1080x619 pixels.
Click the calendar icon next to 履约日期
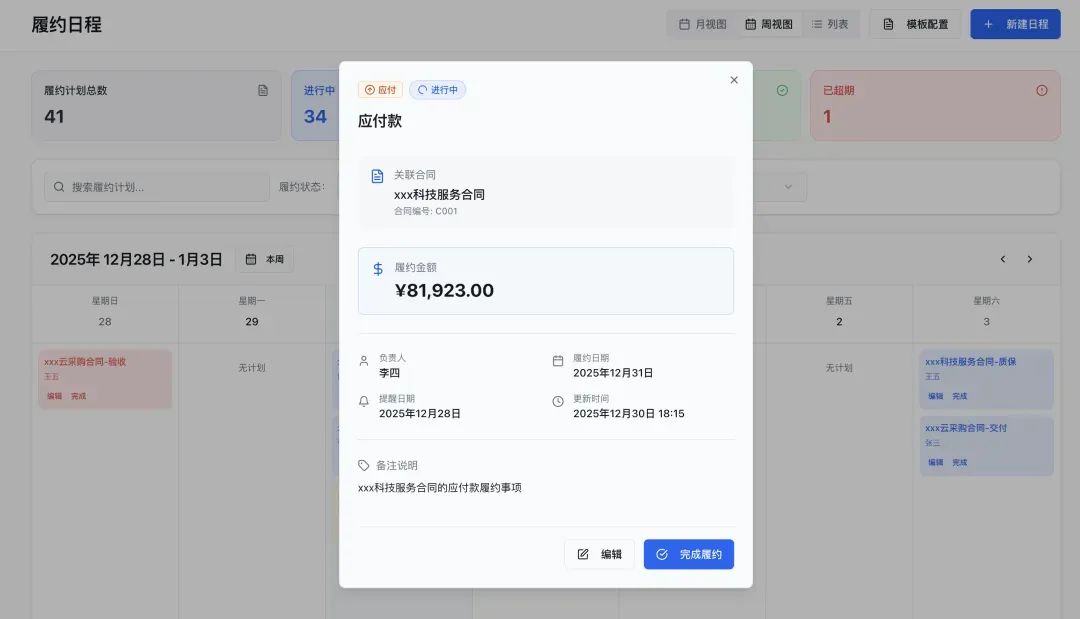click(558, 361)
